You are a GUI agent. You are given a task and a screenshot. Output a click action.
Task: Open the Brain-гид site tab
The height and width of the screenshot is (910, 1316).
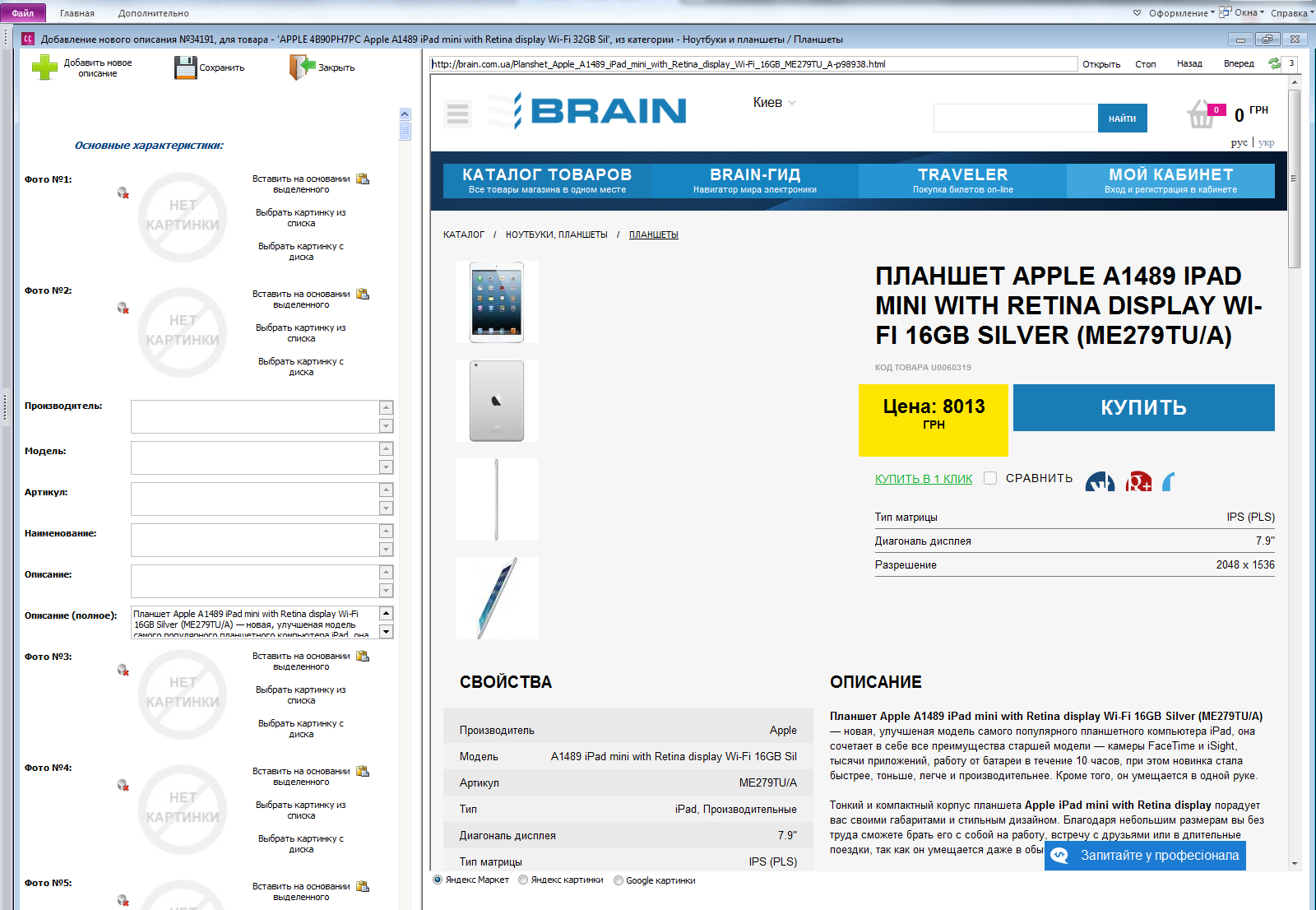[x=755, y=180]
